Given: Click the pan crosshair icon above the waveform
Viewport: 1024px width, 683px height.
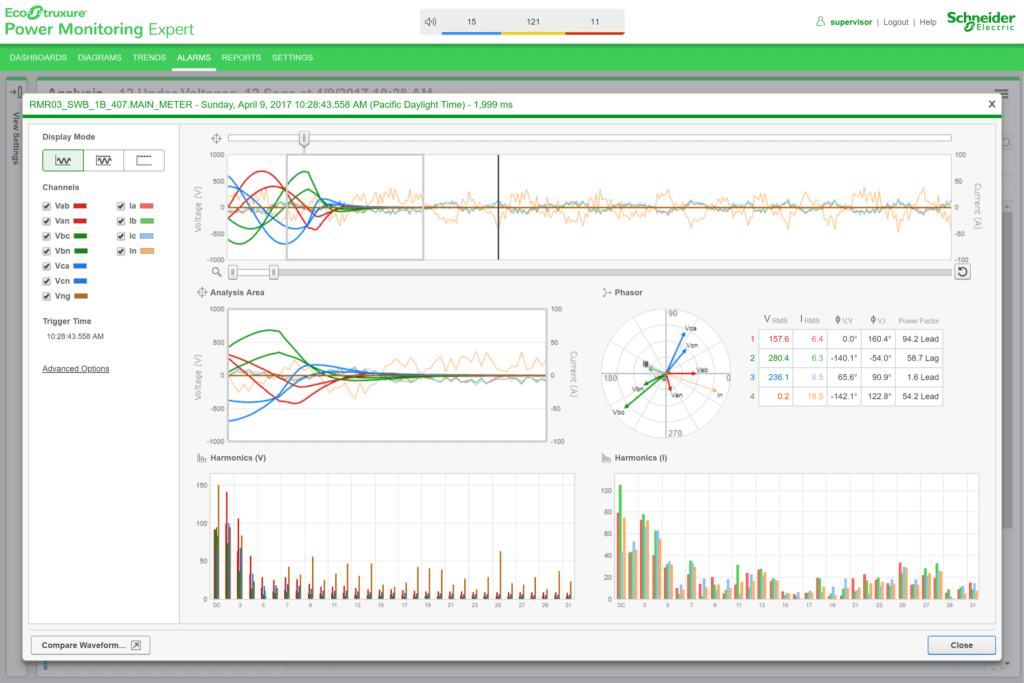Looking at the screenshot, I should tap(216, 138).
